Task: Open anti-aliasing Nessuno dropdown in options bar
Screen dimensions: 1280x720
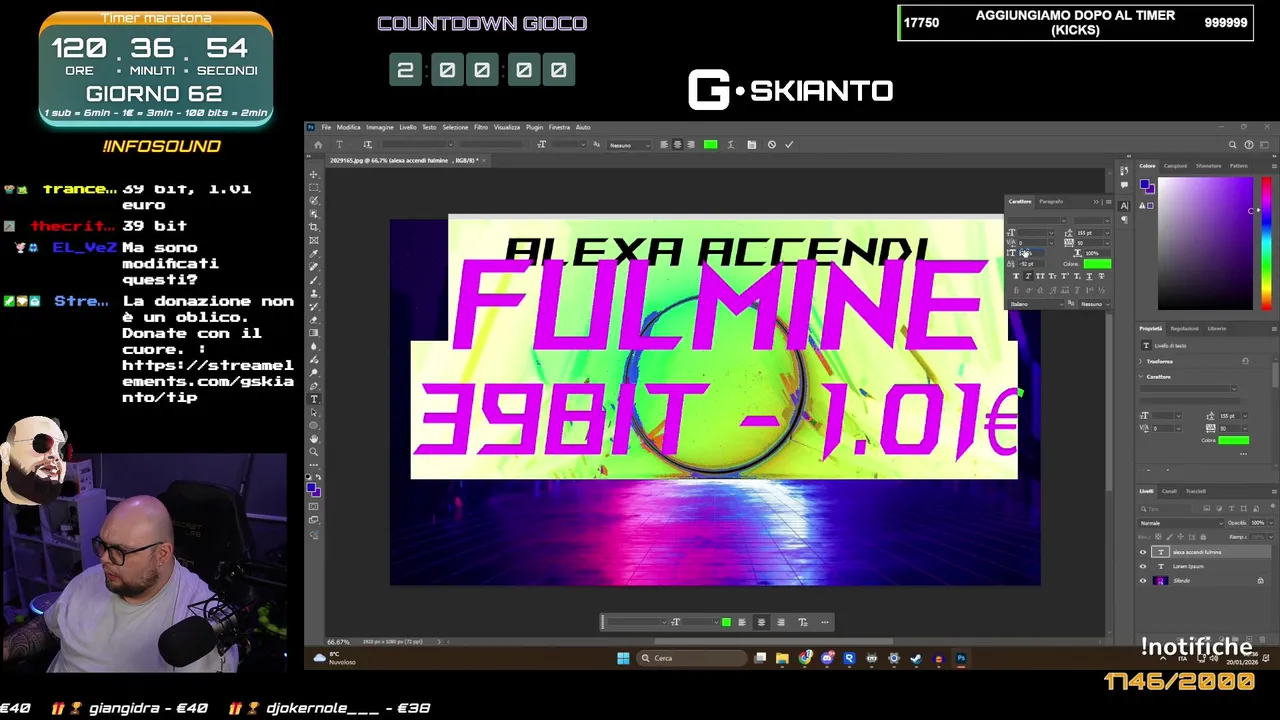Action: coord(629,145)
